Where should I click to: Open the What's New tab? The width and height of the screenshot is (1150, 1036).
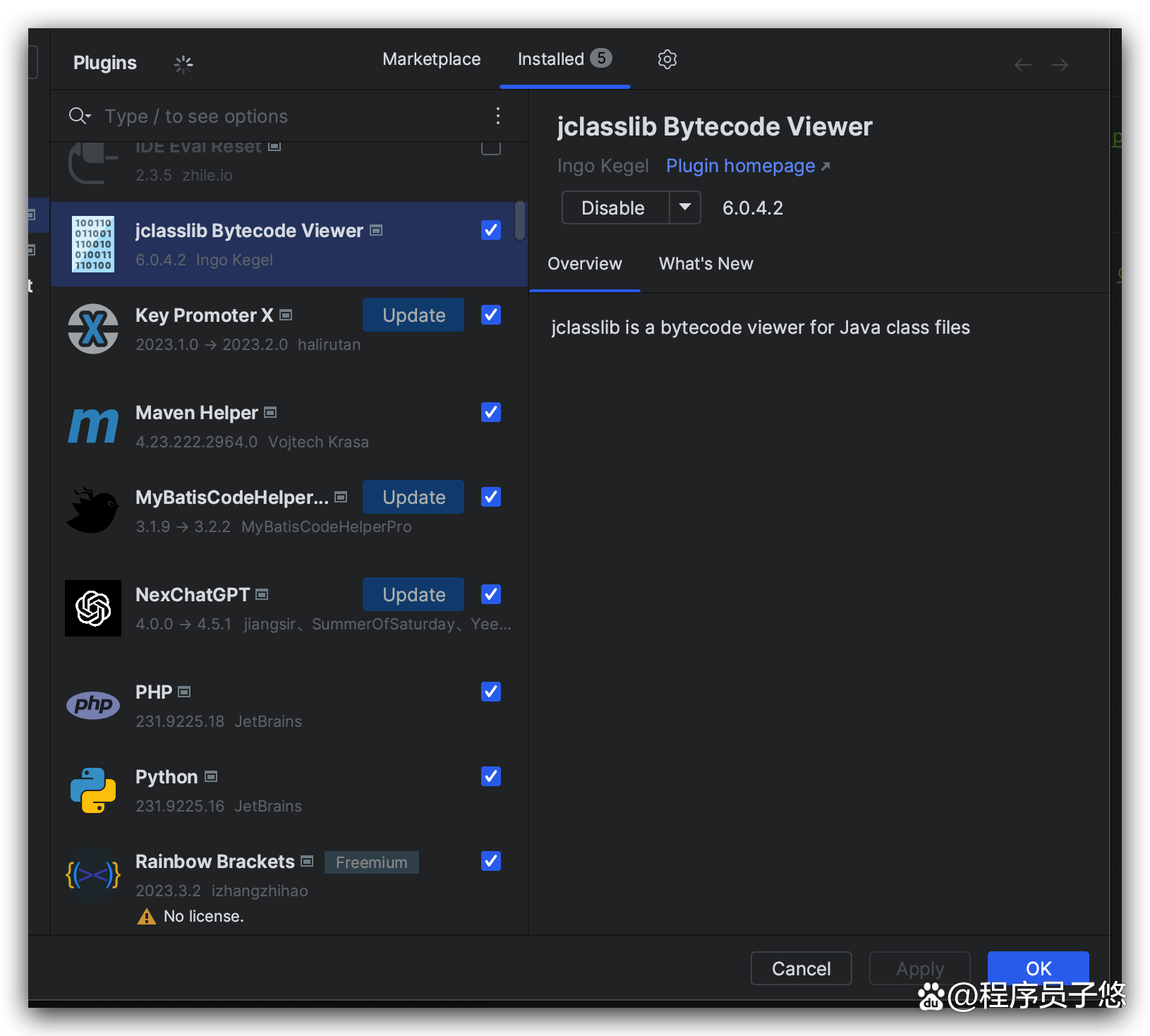(706, 264)
